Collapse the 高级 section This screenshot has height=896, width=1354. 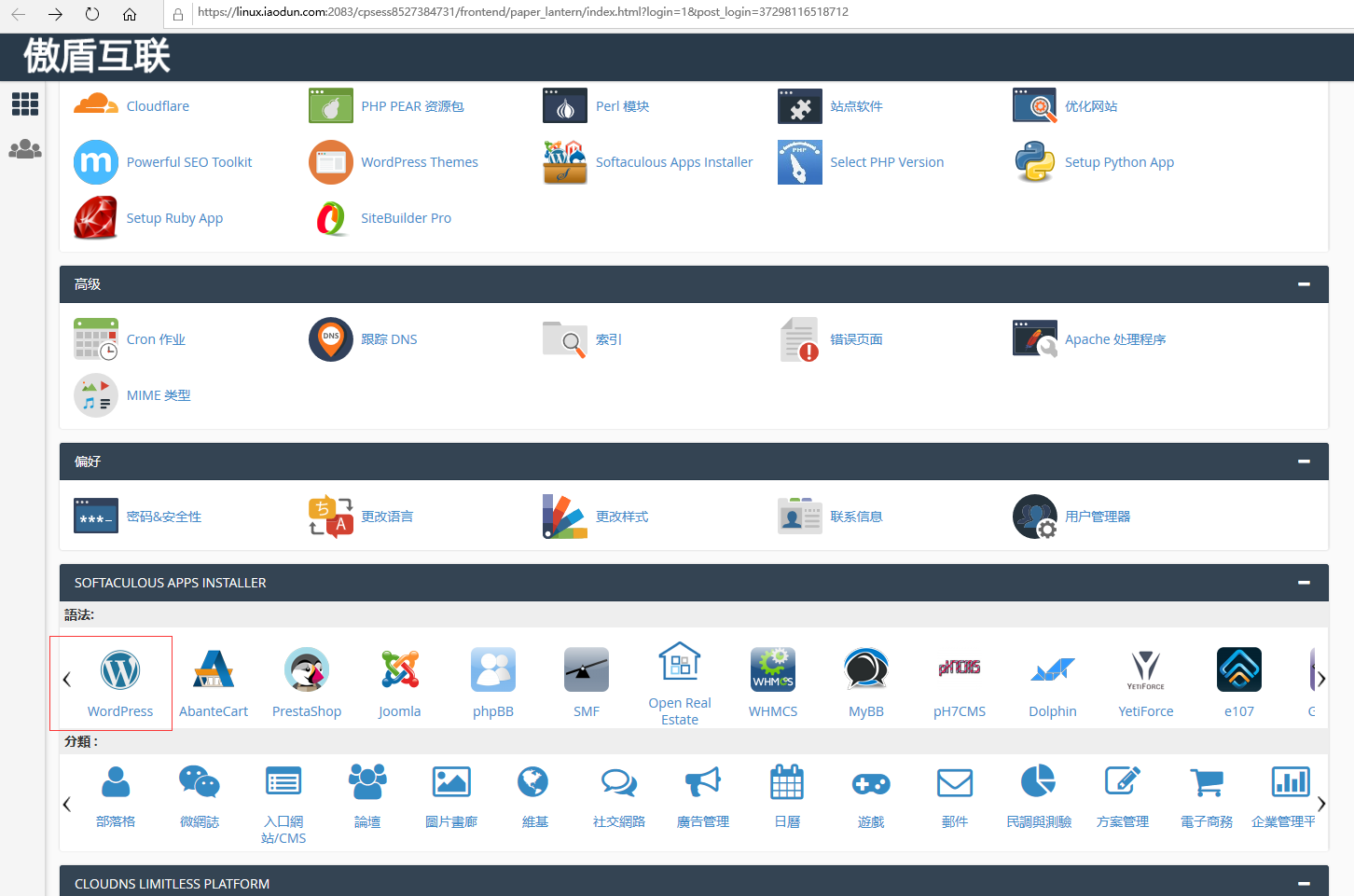pos(1304,284)
